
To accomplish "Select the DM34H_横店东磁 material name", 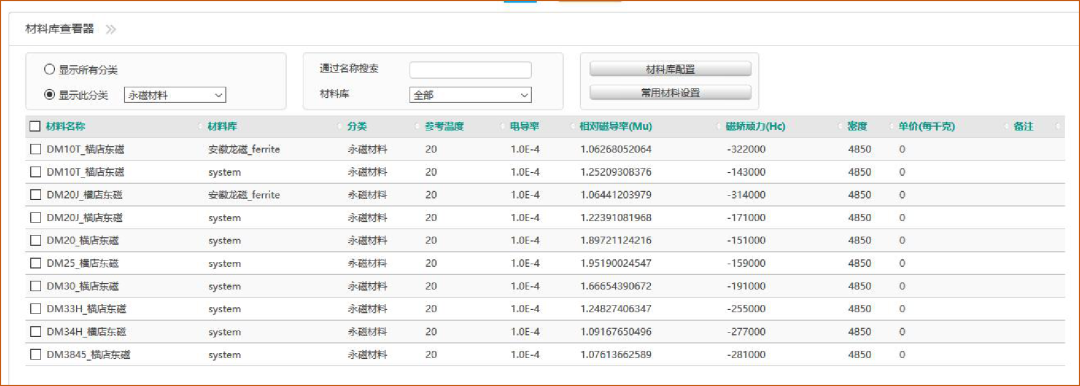I will [x=86, y=332].
